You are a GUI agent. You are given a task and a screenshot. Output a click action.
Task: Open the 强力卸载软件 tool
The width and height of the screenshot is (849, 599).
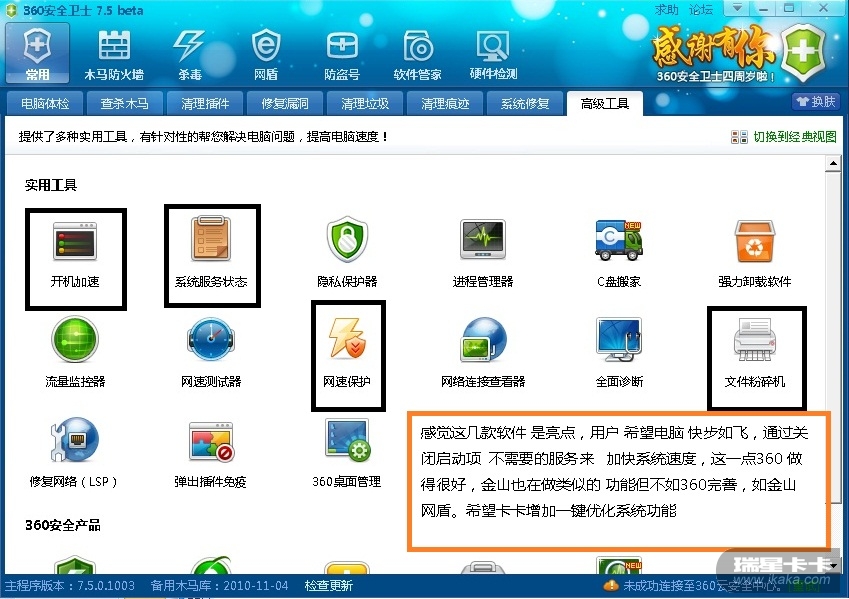pos(755,252)
